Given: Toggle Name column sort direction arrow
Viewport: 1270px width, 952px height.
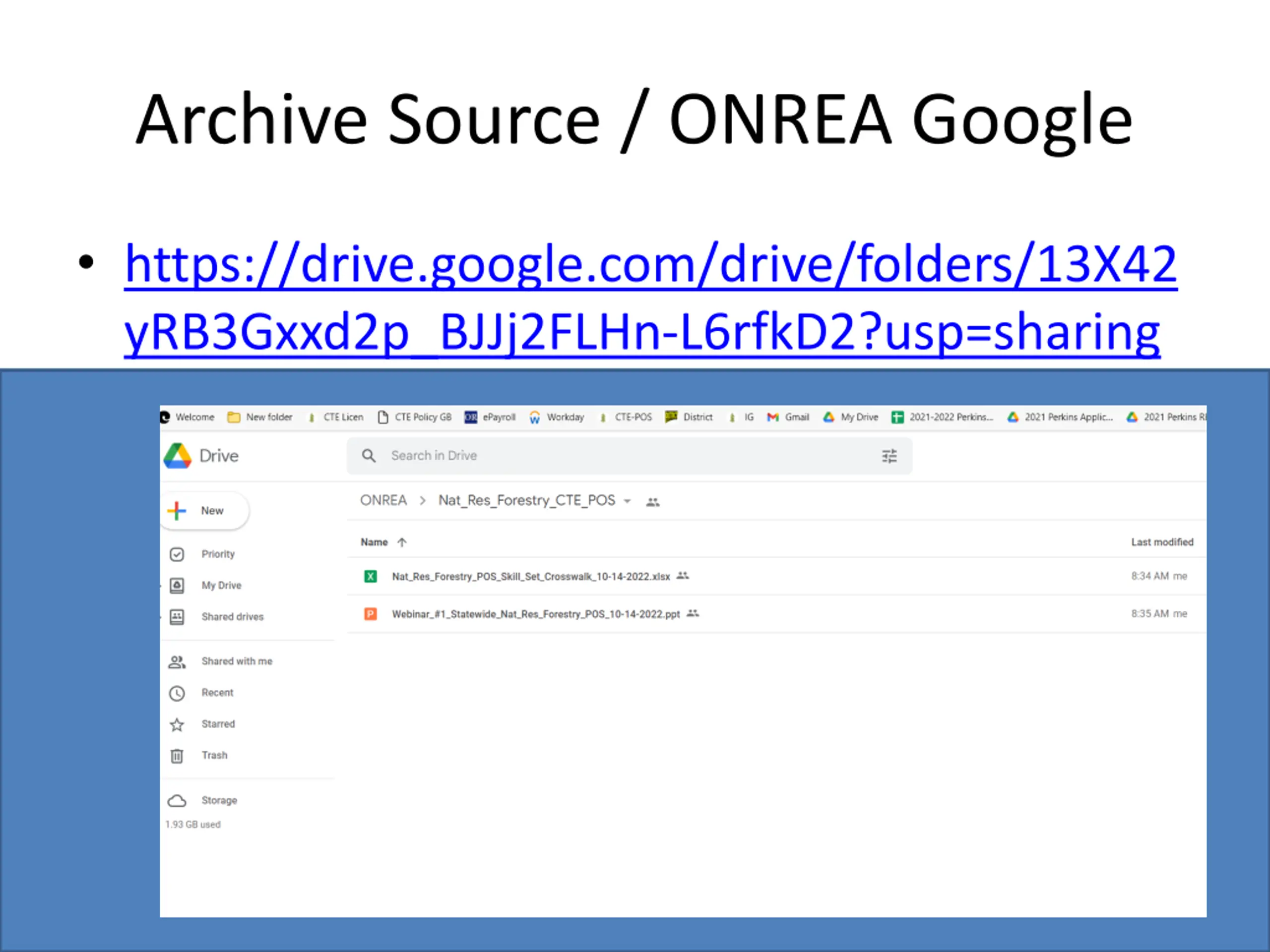Looking at the screenshot, I should point(402,542).
